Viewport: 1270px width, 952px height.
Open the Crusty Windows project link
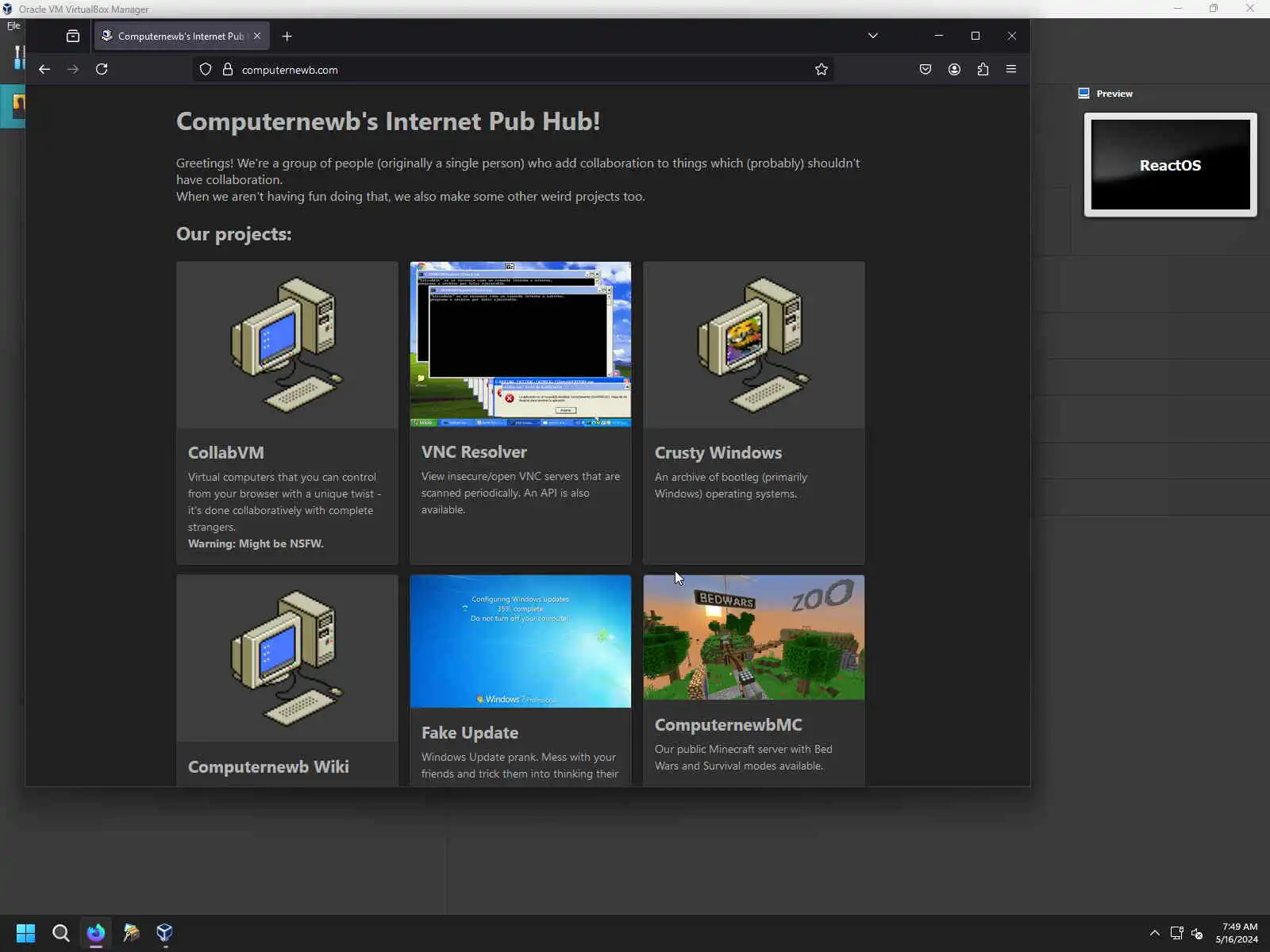coord(718,452)
